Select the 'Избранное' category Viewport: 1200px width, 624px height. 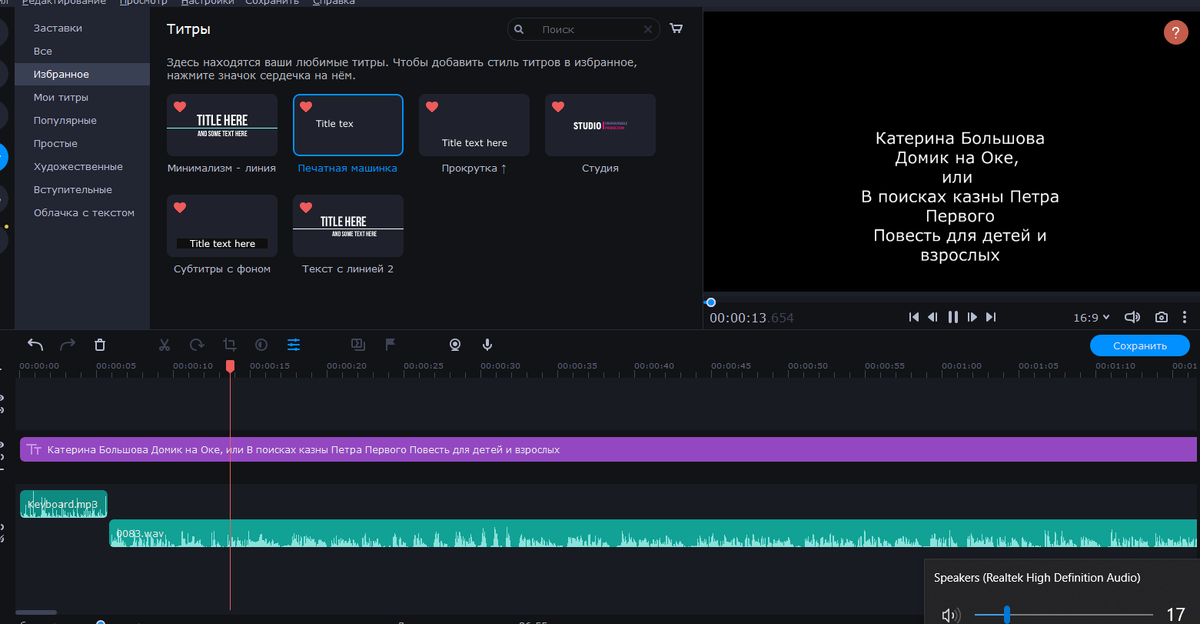pyautogui.click(x=82, y=74)
